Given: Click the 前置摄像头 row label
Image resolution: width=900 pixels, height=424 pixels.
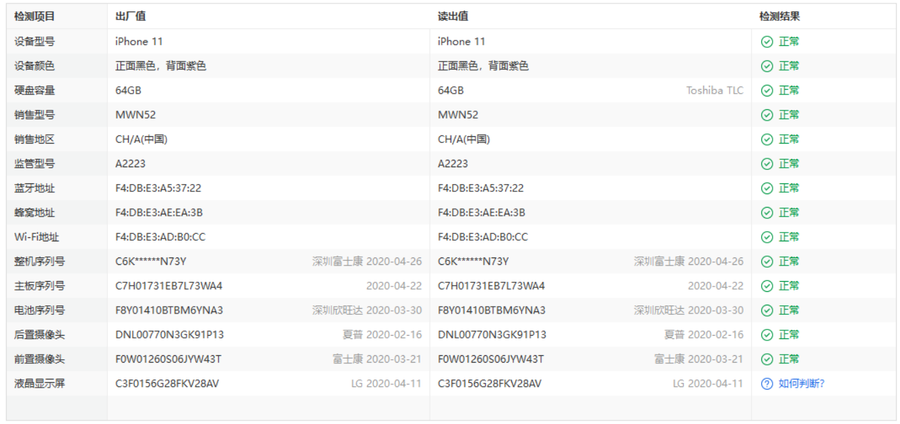Looking at the screenshot, I should [x=40, y=359].
